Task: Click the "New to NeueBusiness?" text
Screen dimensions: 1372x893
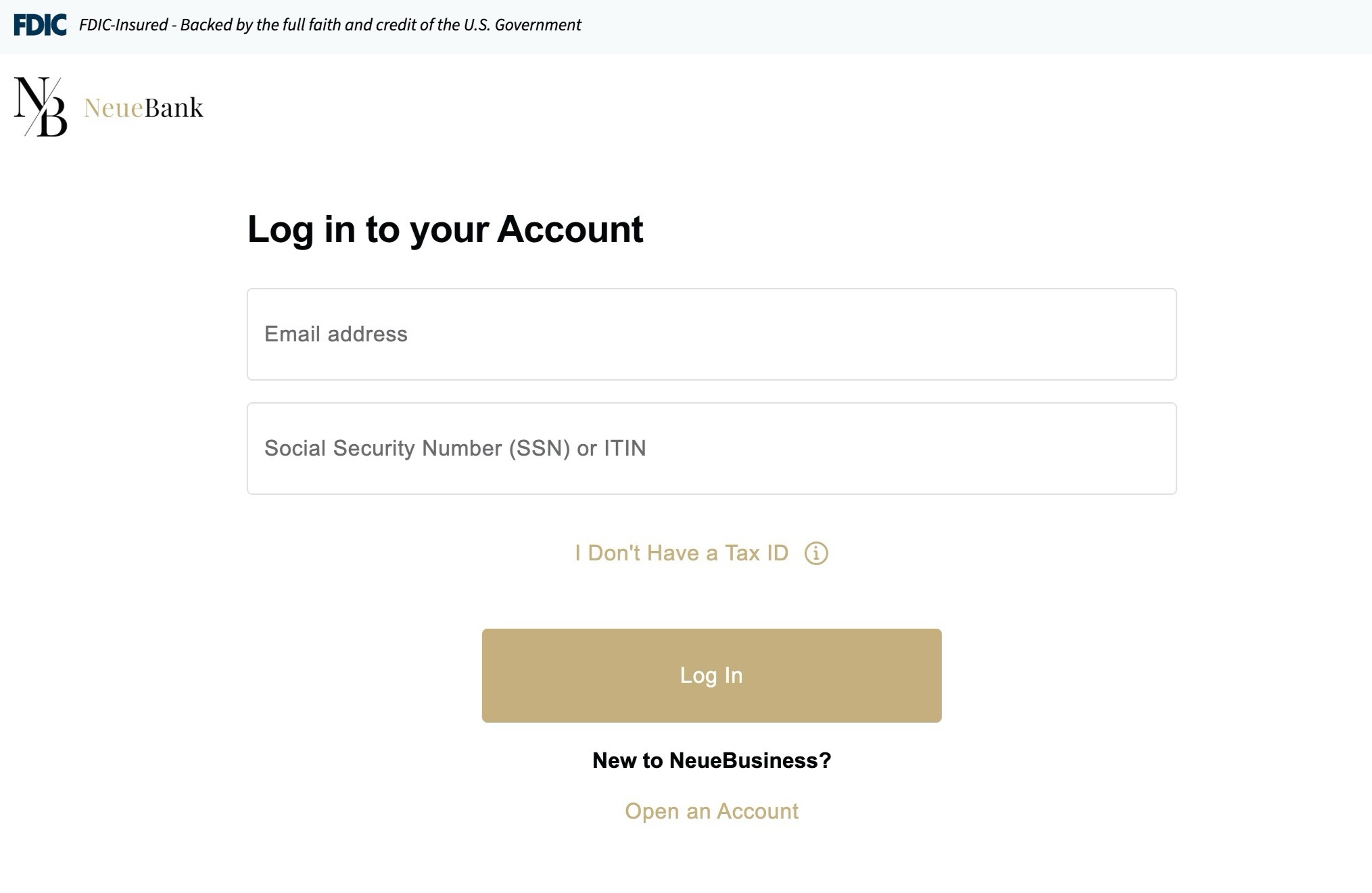Action: (x=711, y=761)
